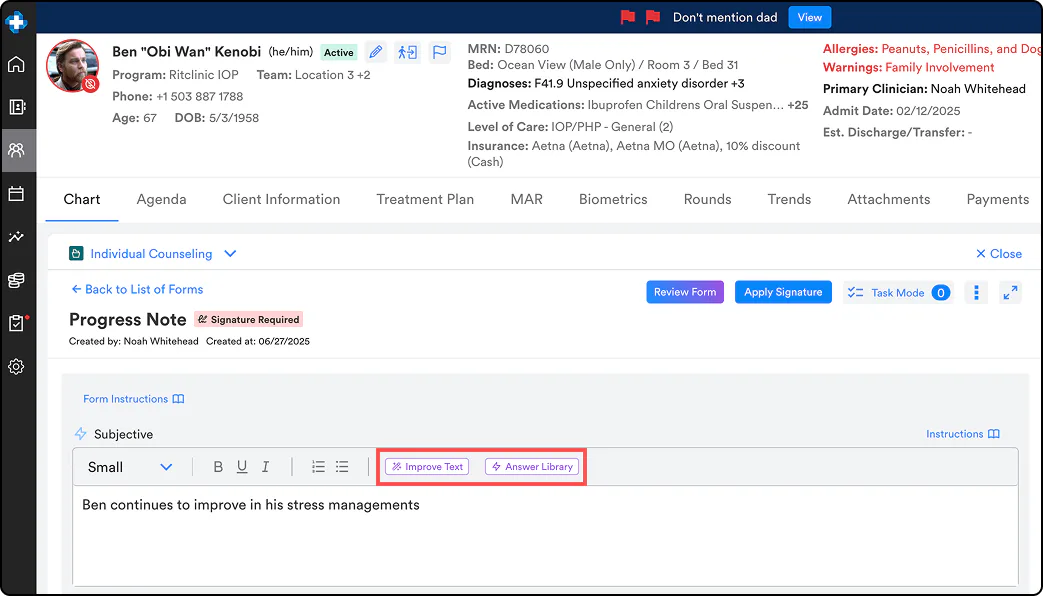Click the Review Form button
Image resolution: width=1043 pixels, height=596 pixels.
coord(685,292)
